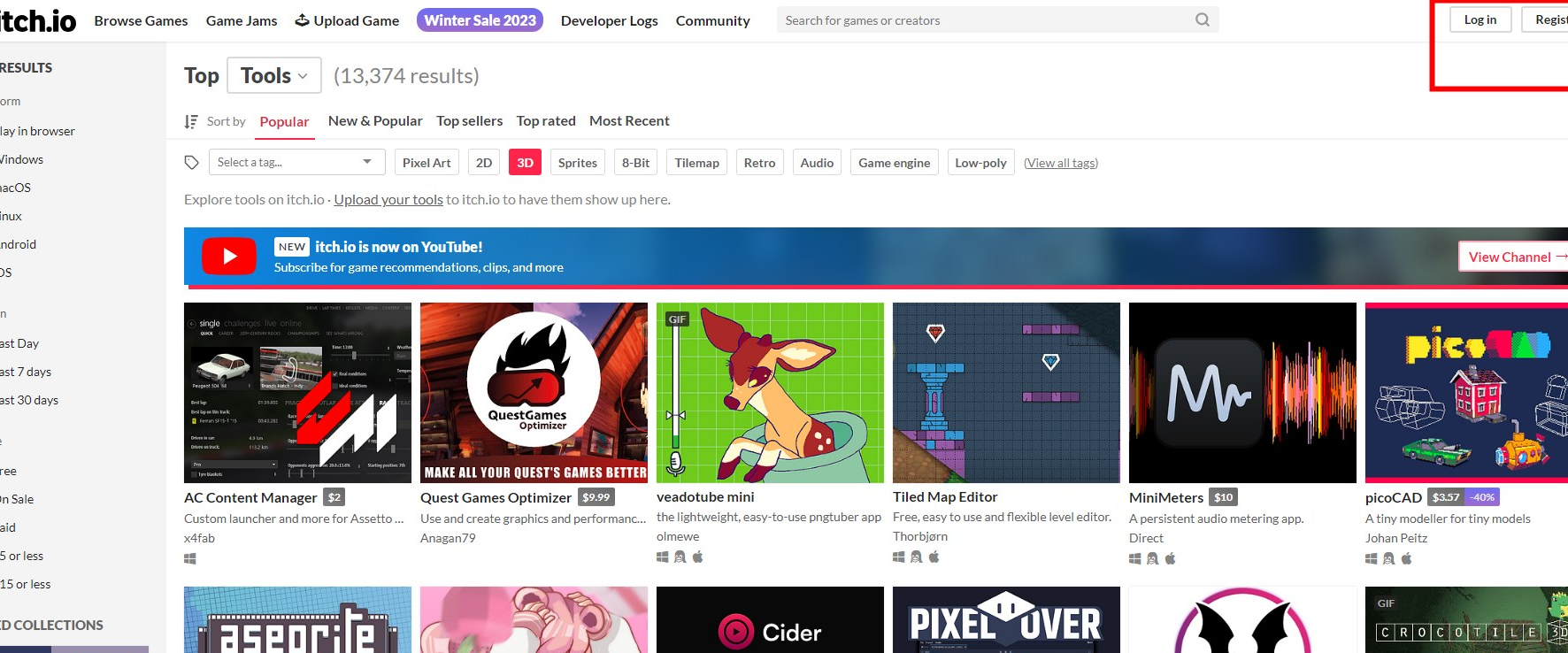Select Top rated sort tab
Image resolution: width=1568 pixels, height=653 pixels.
[546, 120]
